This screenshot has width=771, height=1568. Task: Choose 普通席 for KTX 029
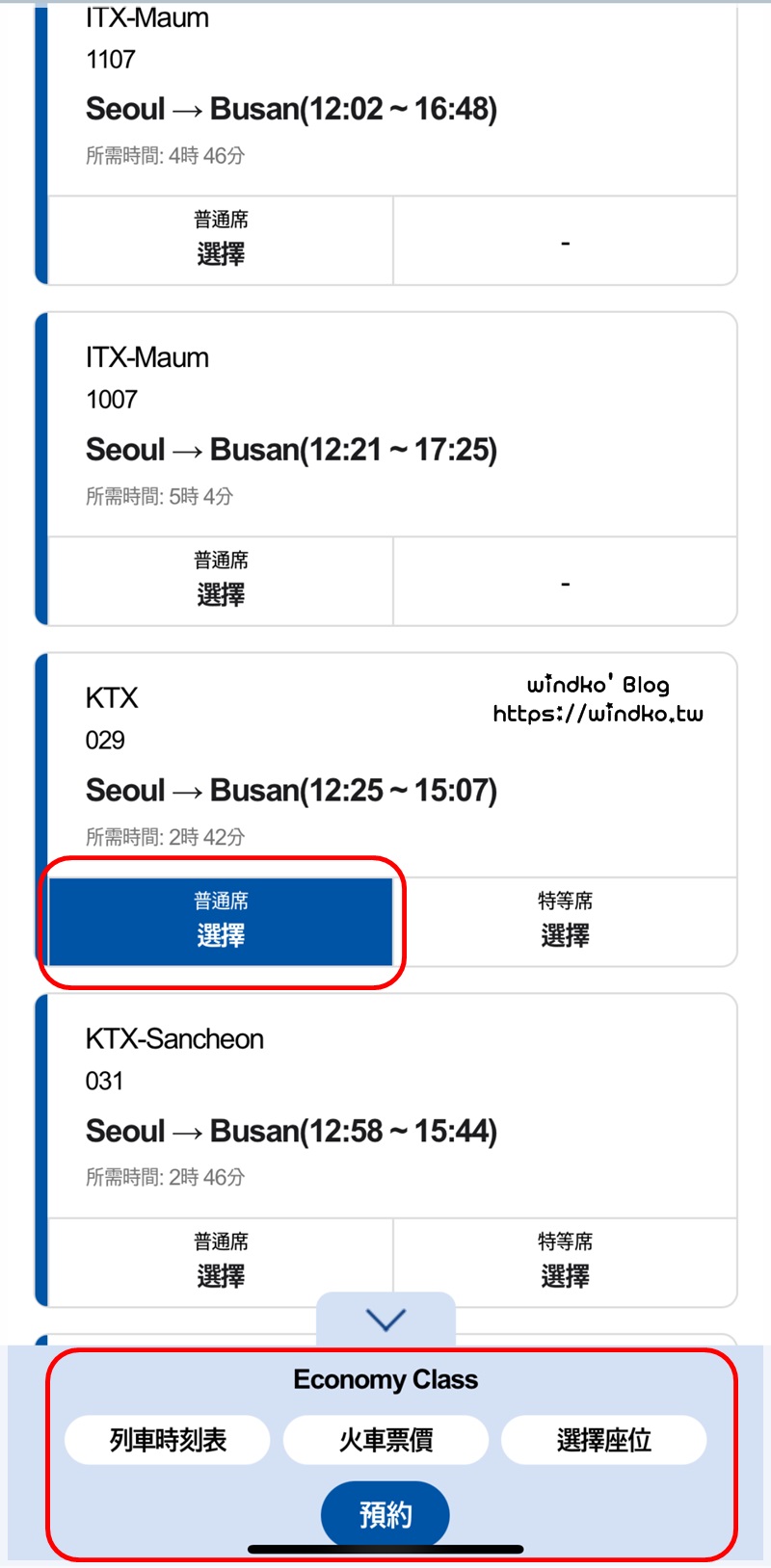pos(221,922)
